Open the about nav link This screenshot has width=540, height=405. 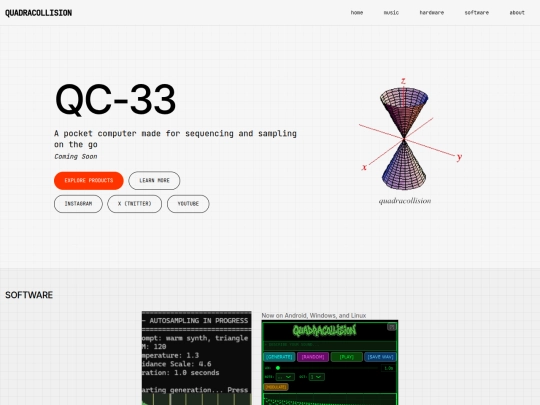coord(517,13)
